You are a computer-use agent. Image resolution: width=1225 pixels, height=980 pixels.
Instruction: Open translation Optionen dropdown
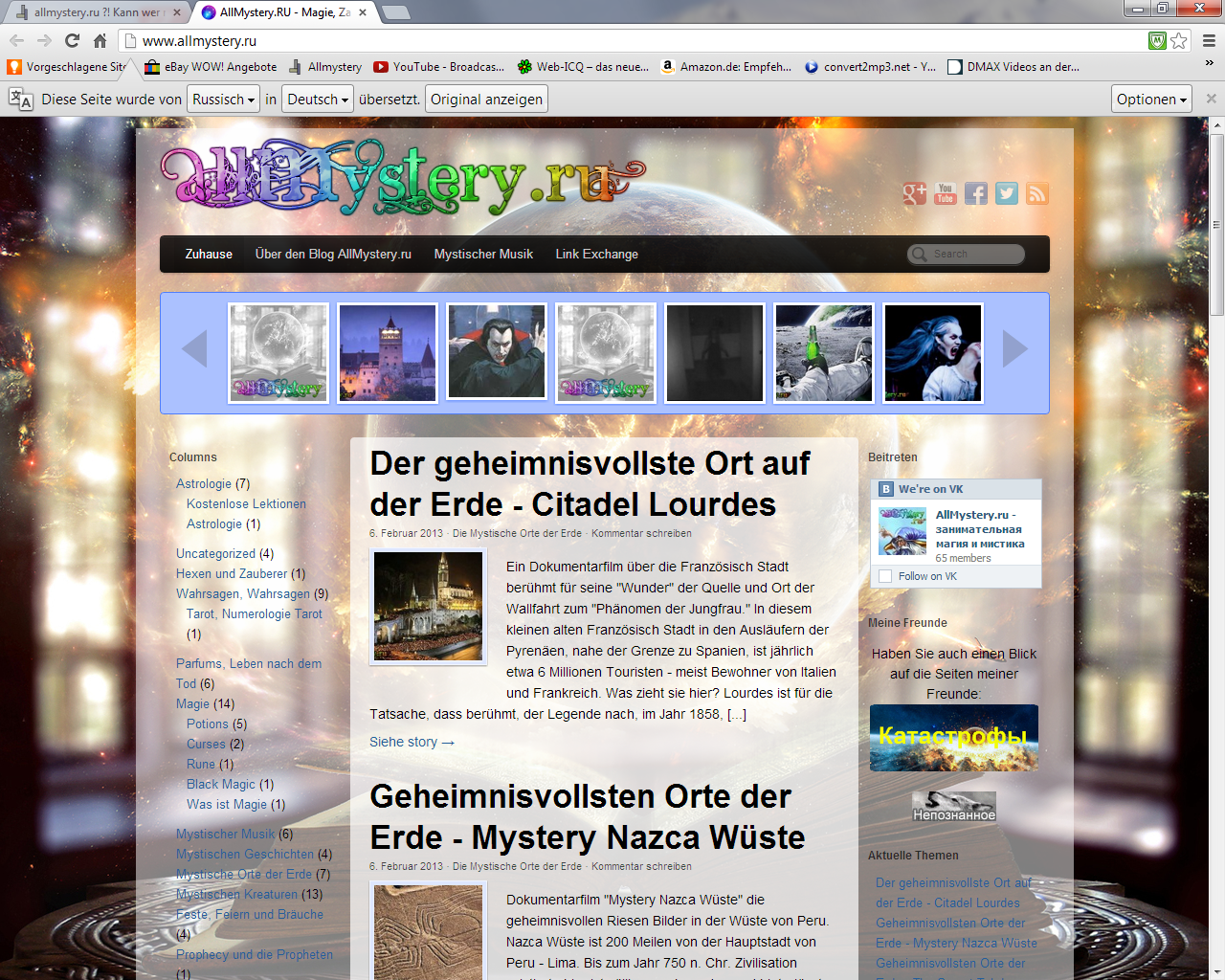click(x=1151, y=99)
